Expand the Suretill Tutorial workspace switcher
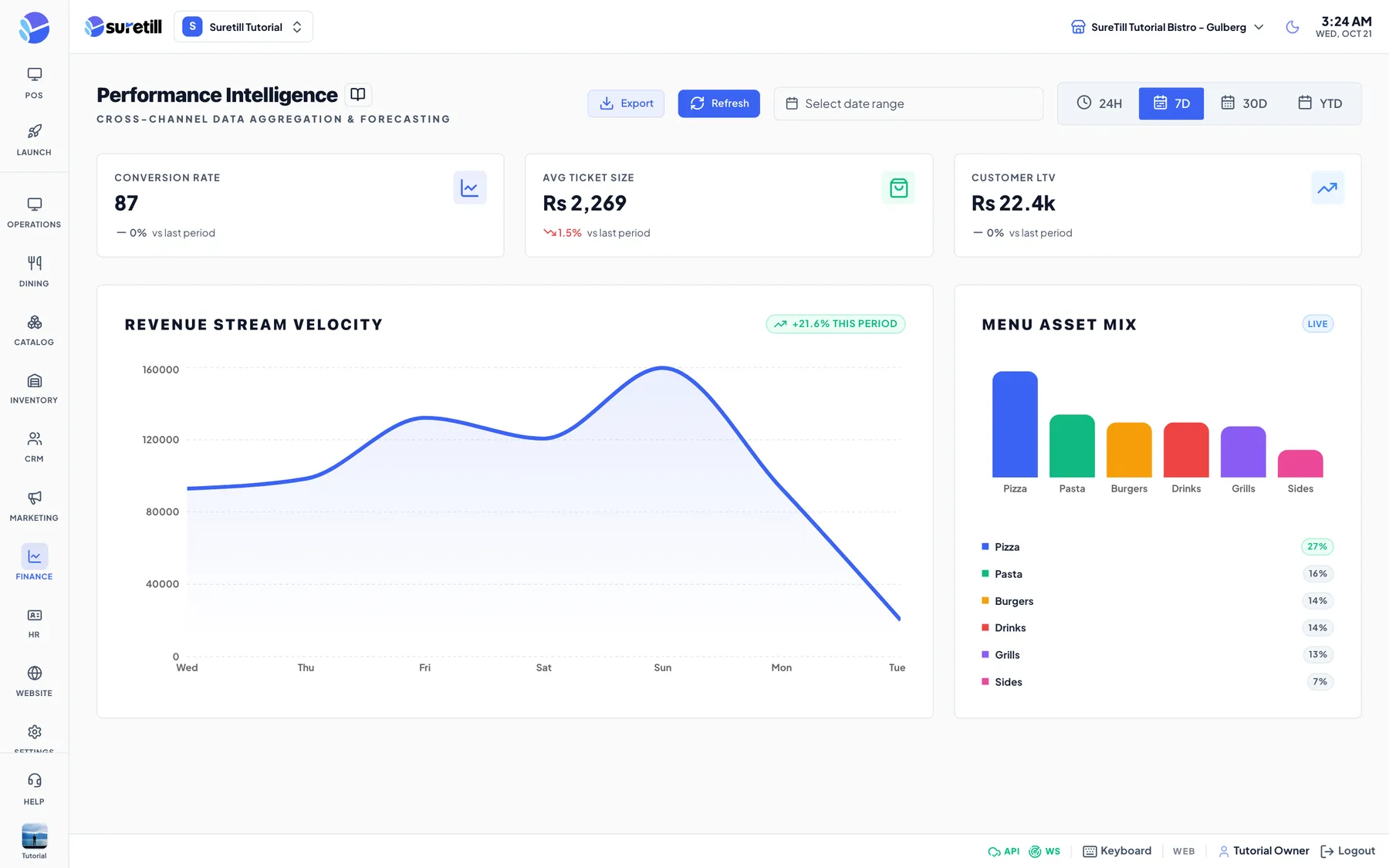The height and width of the screenshot is (868, 1389). (243, 27)
